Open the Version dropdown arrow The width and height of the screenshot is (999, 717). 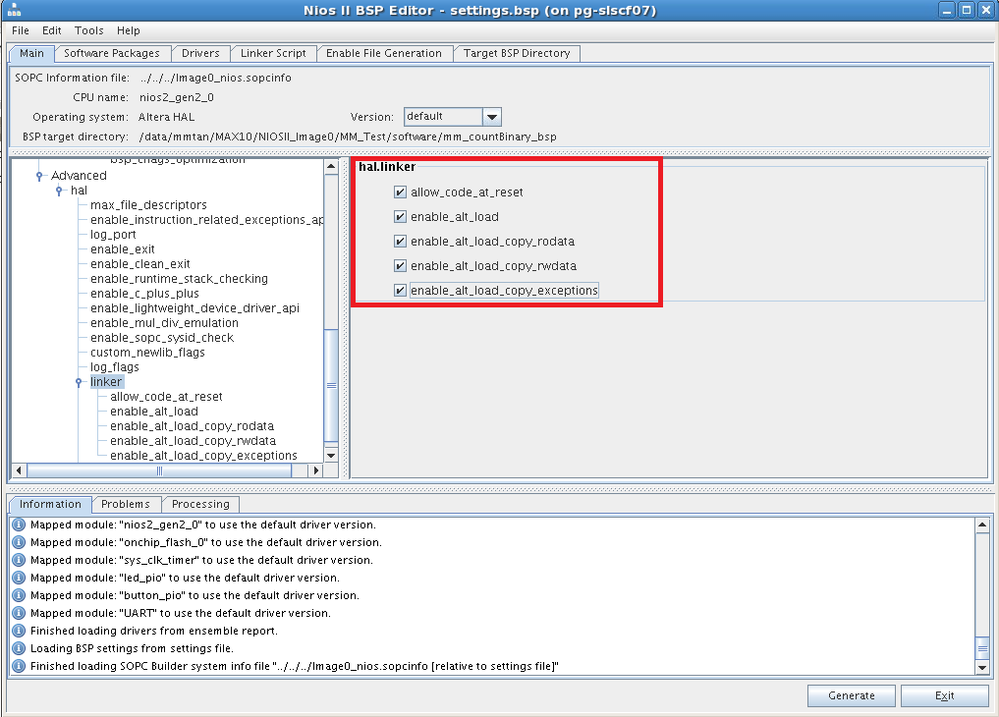pos(492,117)
